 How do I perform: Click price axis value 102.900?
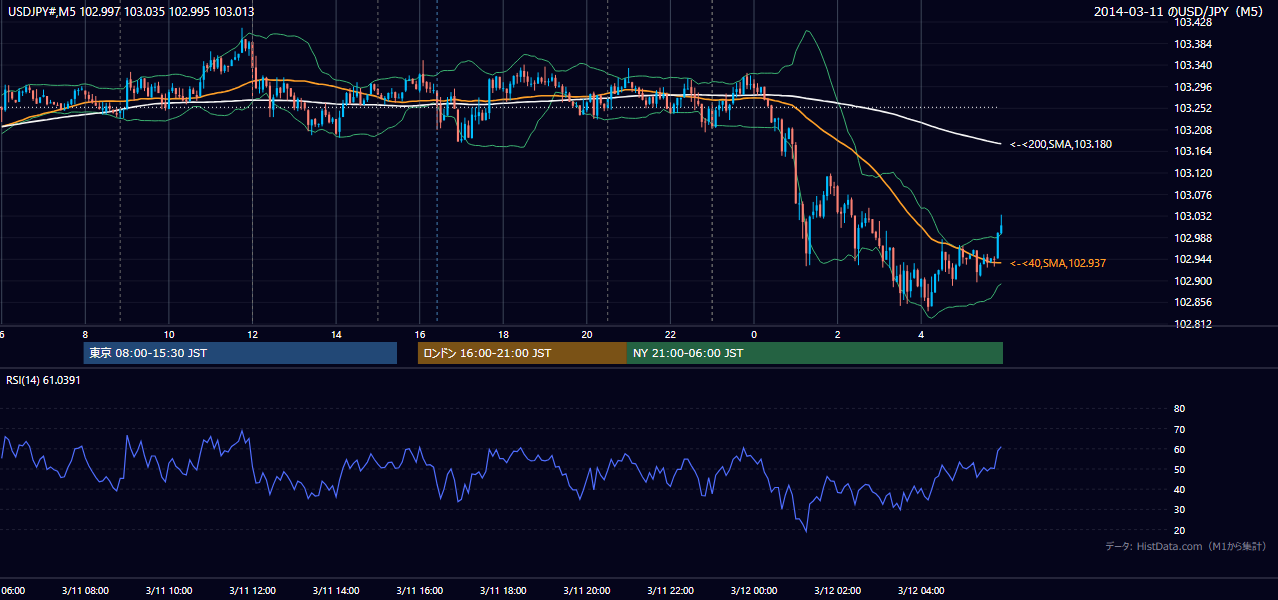point(1193,281)
